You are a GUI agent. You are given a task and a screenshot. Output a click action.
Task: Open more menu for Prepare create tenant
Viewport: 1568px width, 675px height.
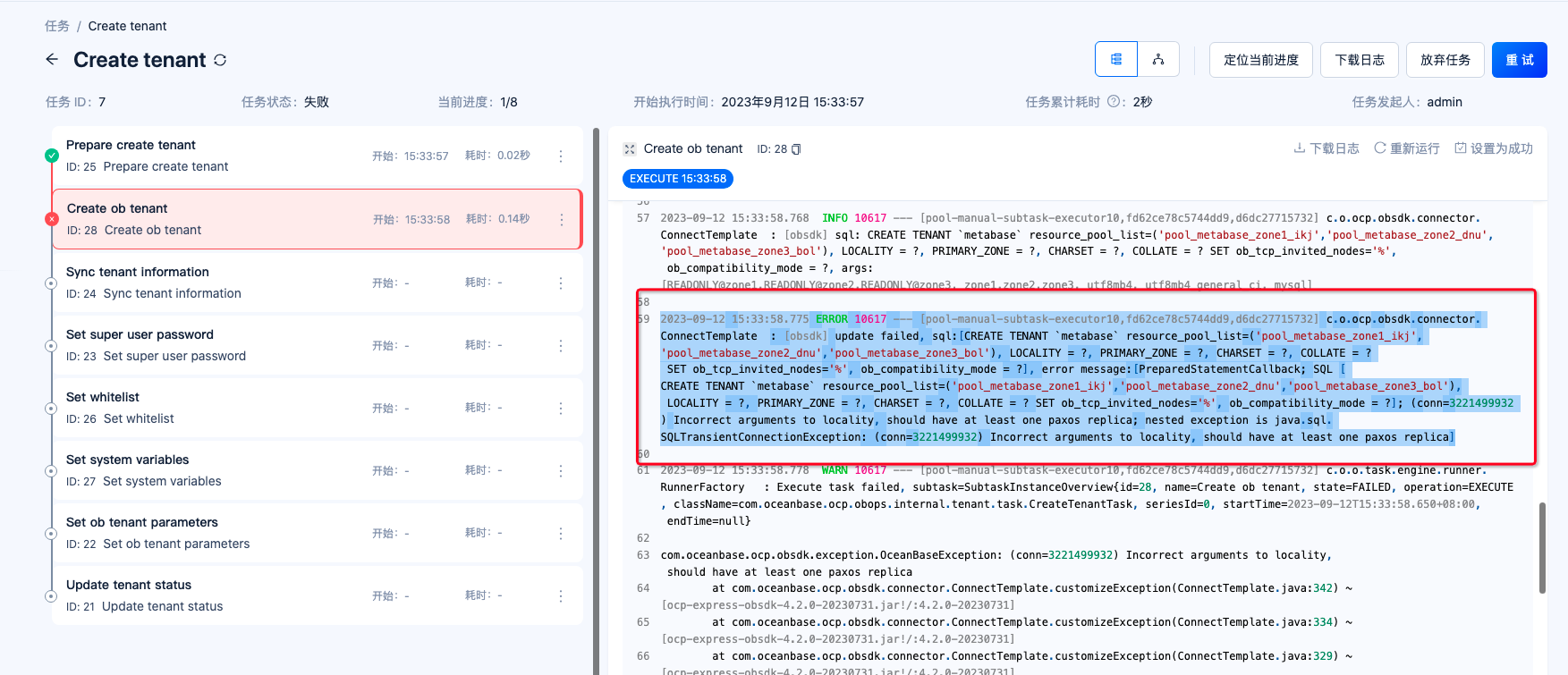click(561, 156)
